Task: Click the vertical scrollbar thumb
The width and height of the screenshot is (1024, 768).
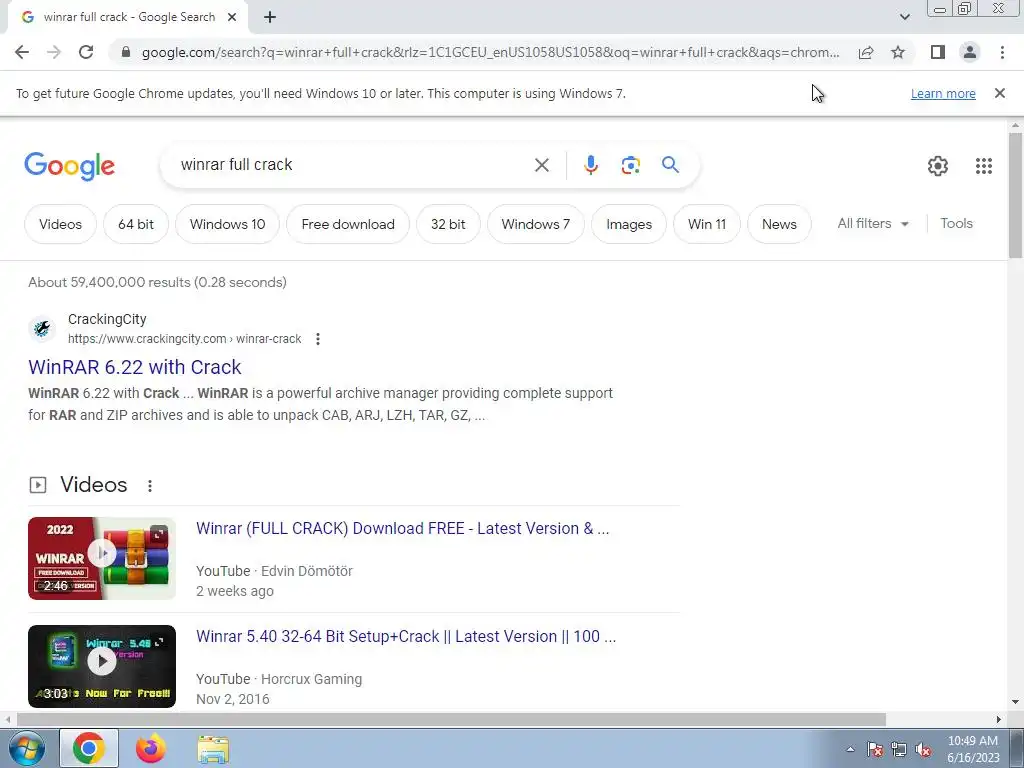Action: point(1015,195)
